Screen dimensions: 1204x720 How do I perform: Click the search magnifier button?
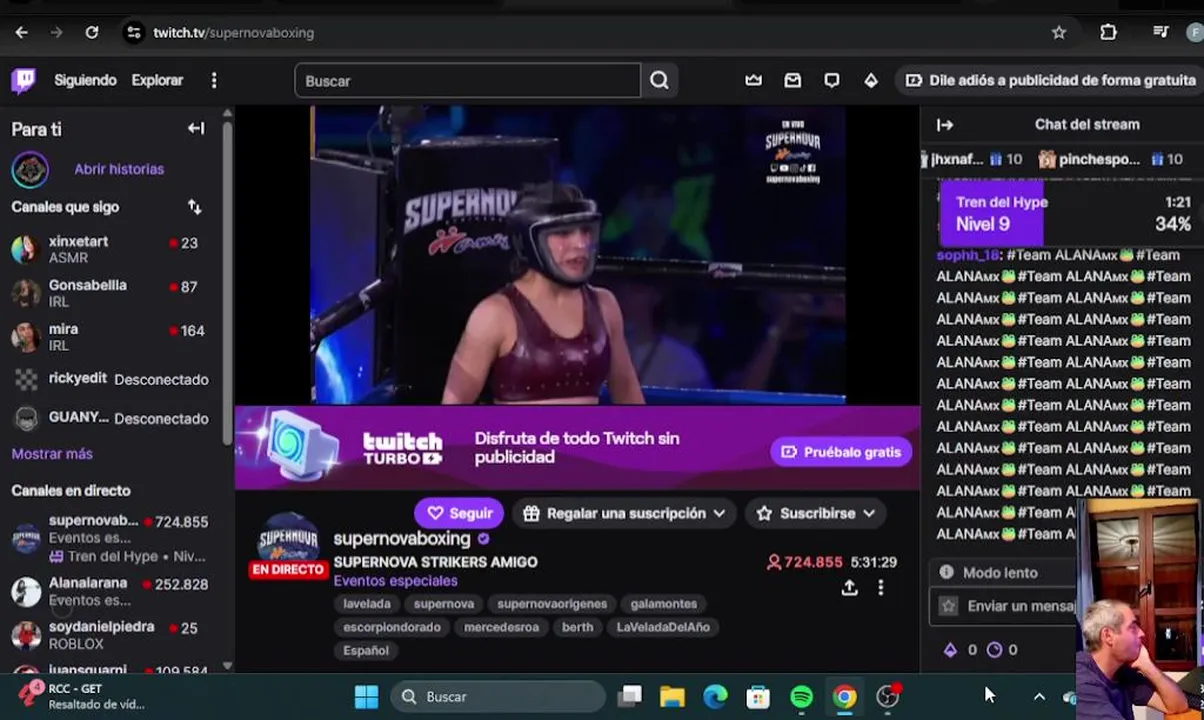(x=659, y=80)
